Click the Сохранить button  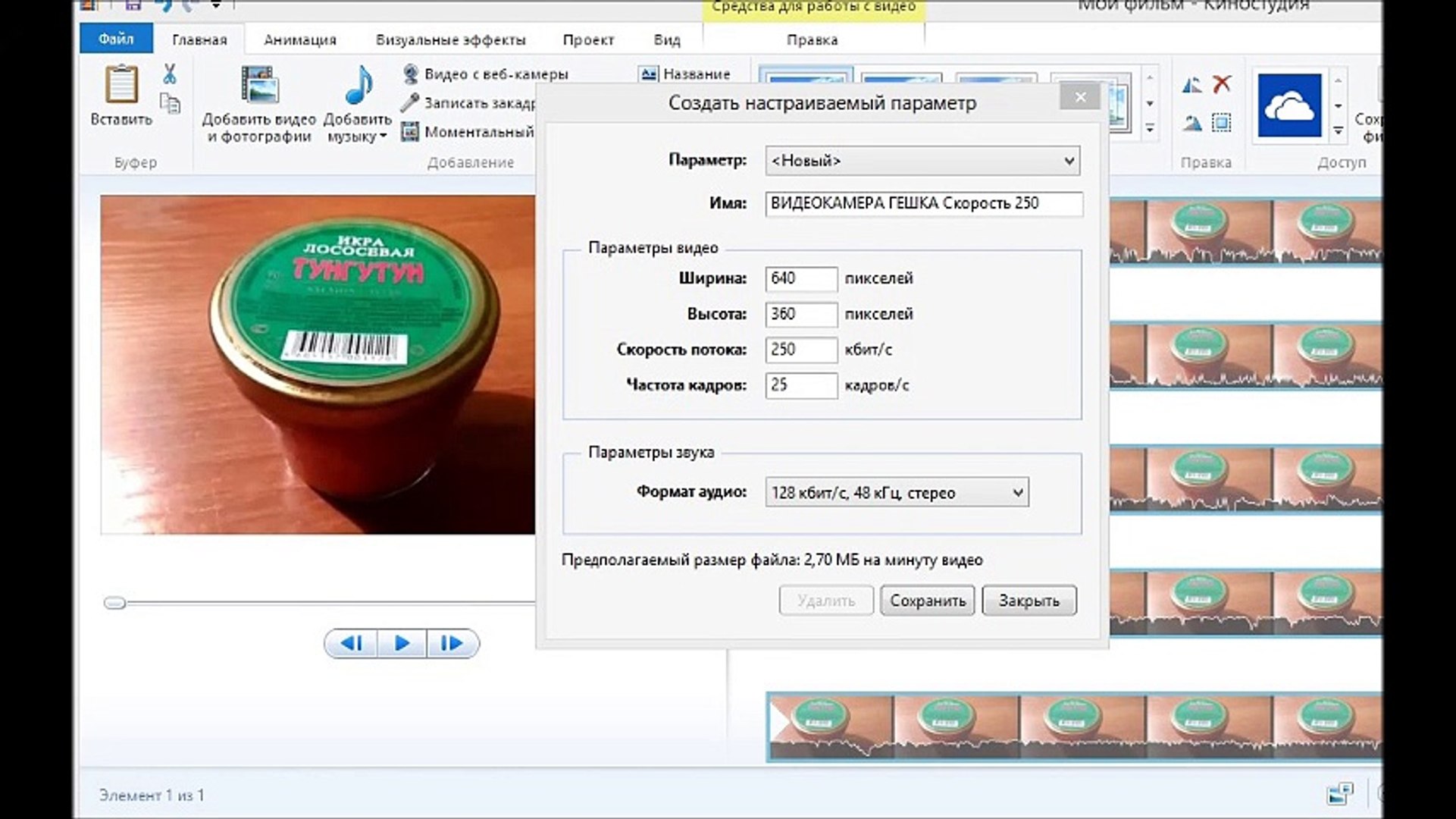928,601
